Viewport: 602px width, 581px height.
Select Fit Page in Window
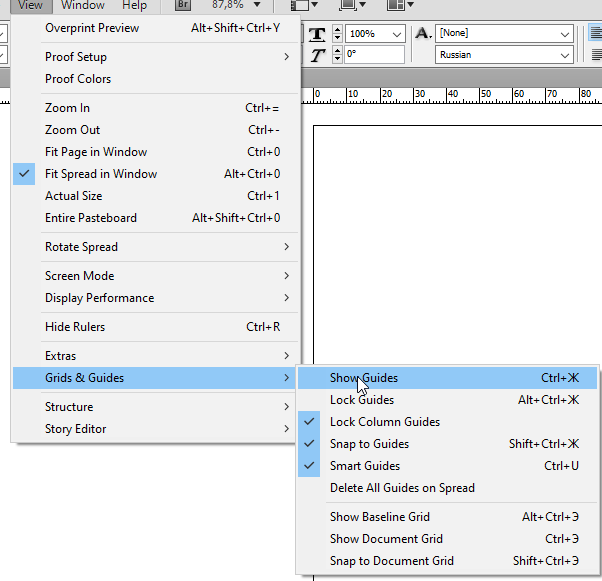(156, 152)
